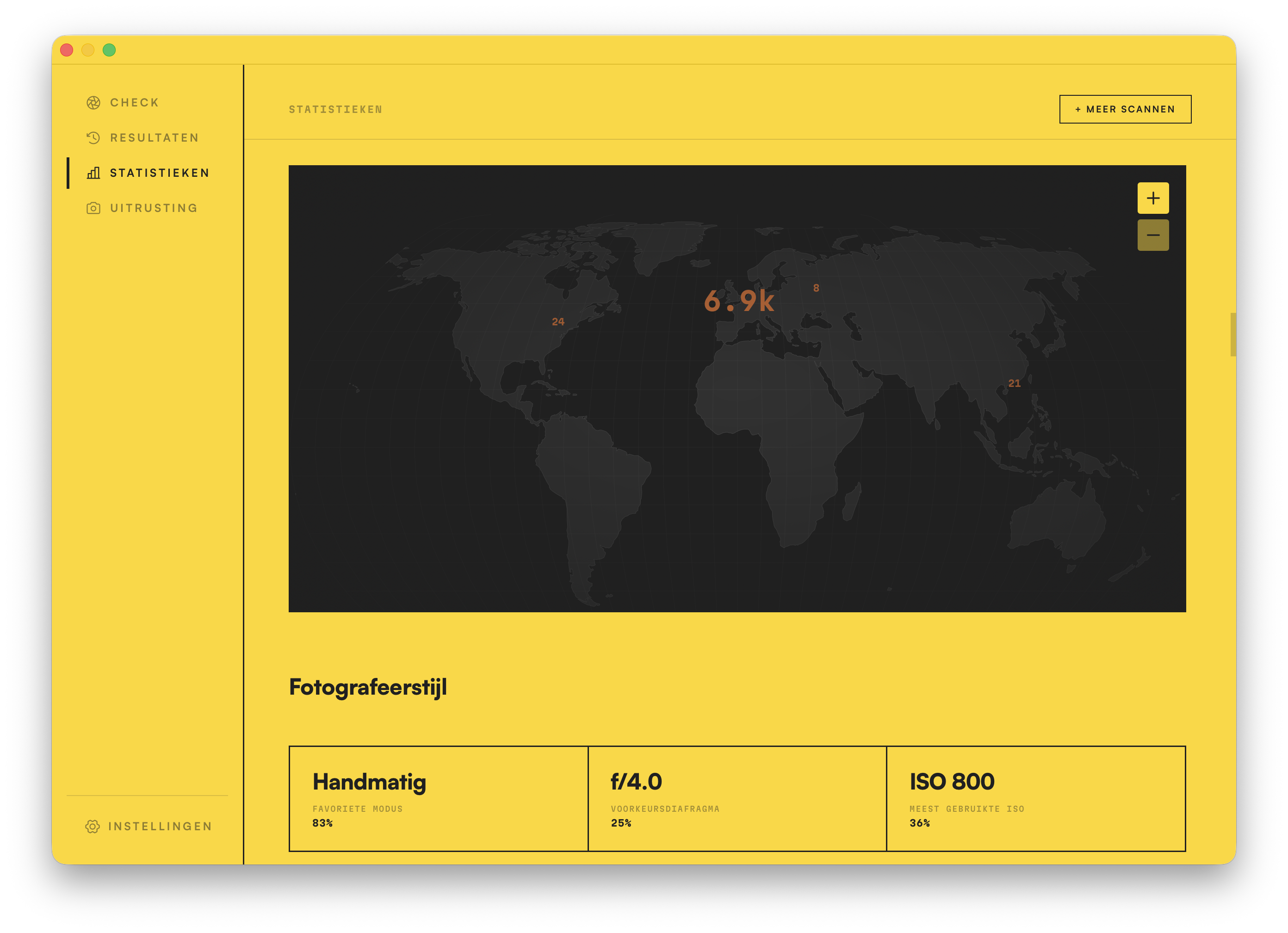Click the + Meer scannen button
This screenshot has height=933, width=1288.
[1125, 109]
